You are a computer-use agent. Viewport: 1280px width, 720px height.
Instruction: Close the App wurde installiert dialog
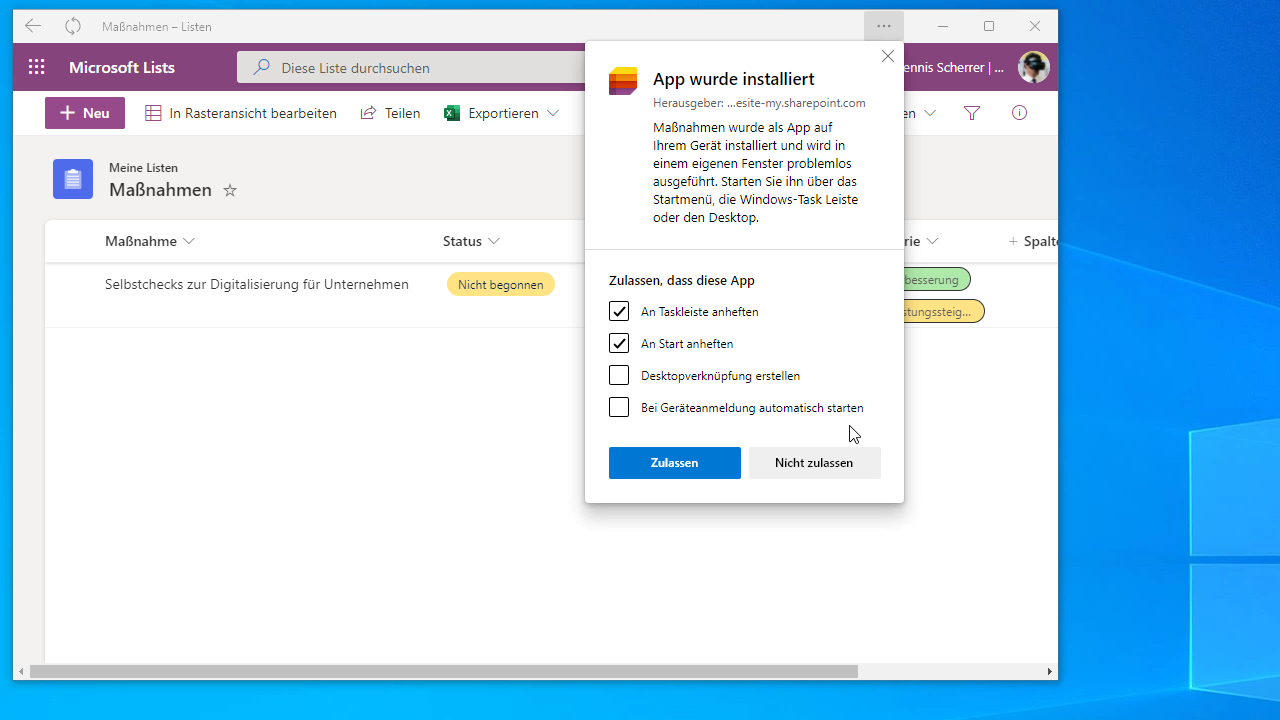(887, 57)
